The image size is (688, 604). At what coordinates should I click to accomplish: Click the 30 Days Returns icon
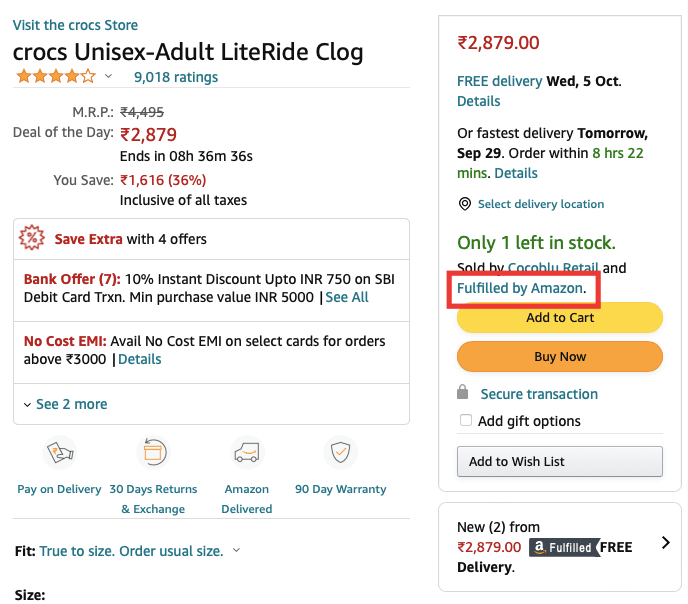click(x=153, y=453)
